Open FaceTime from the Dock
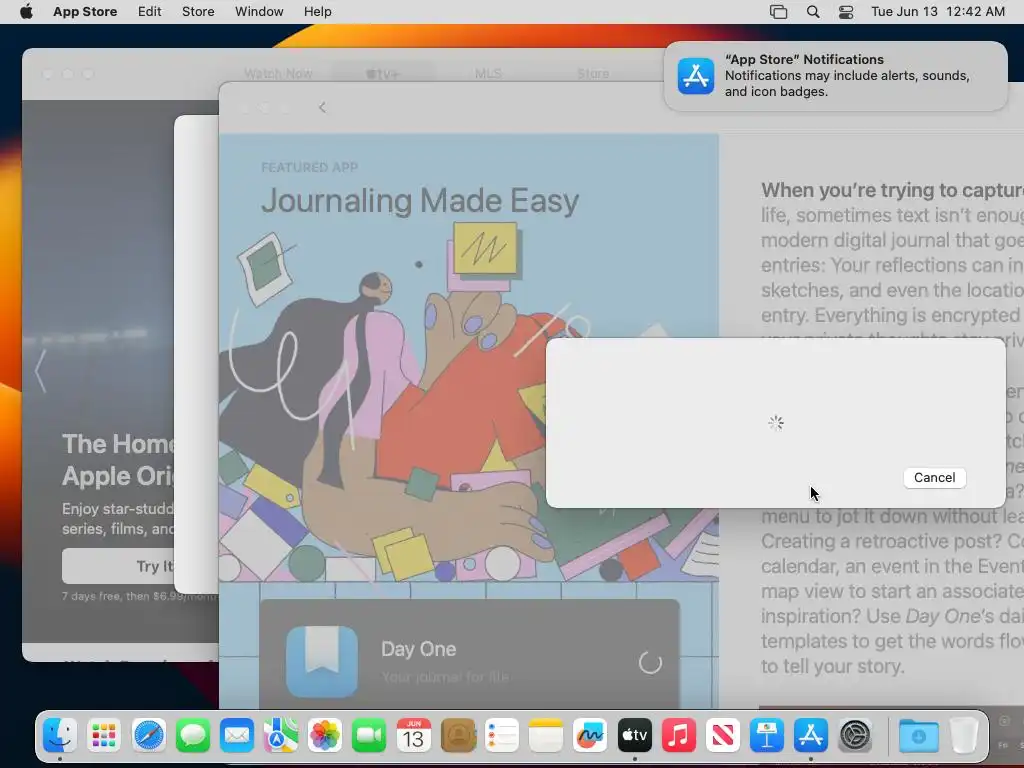 click(369, 736)
